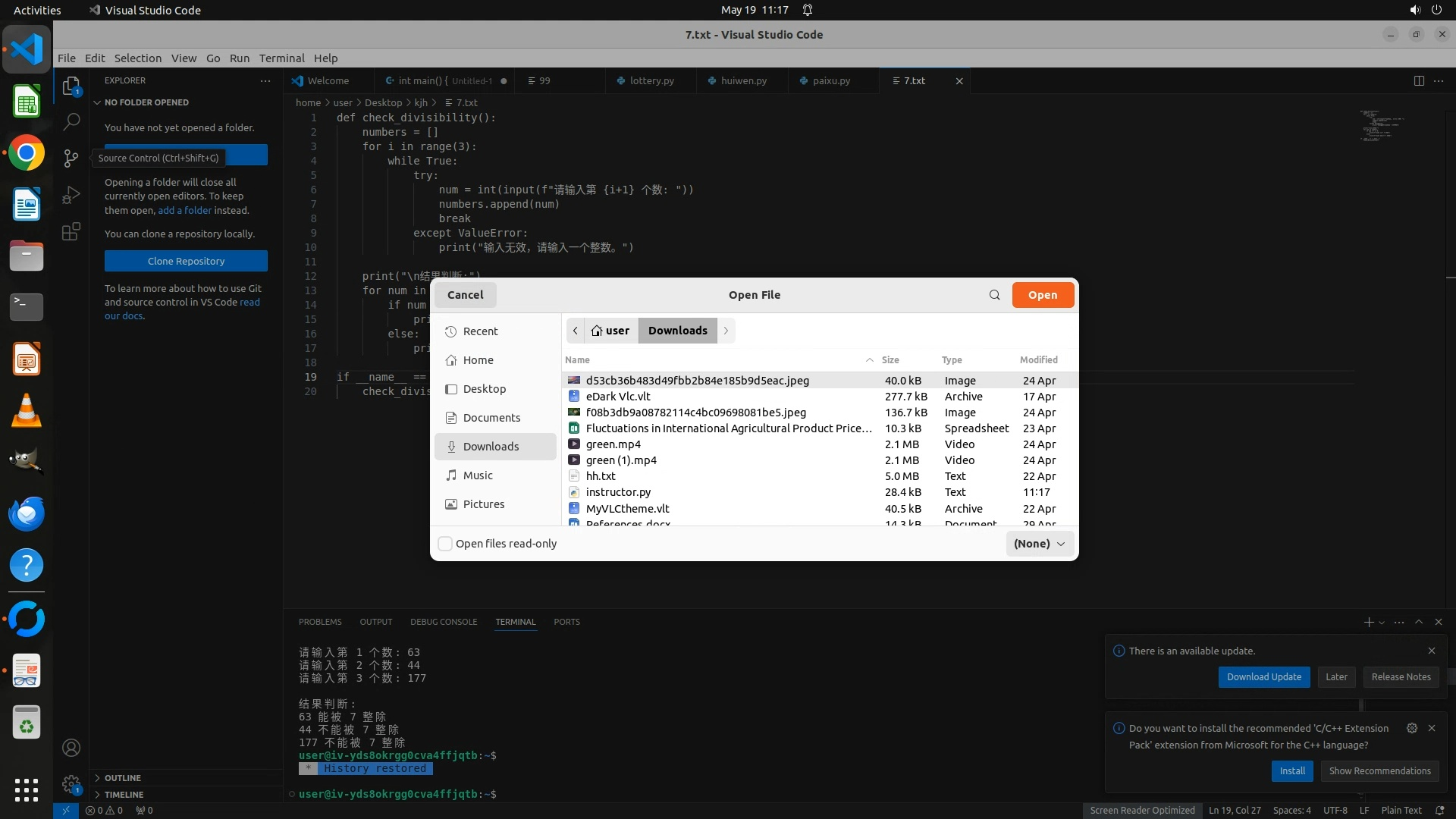This screenshot has height=819, width=1456.
Task: Open the Terminal menu
Action: click(x=281, y=58)
